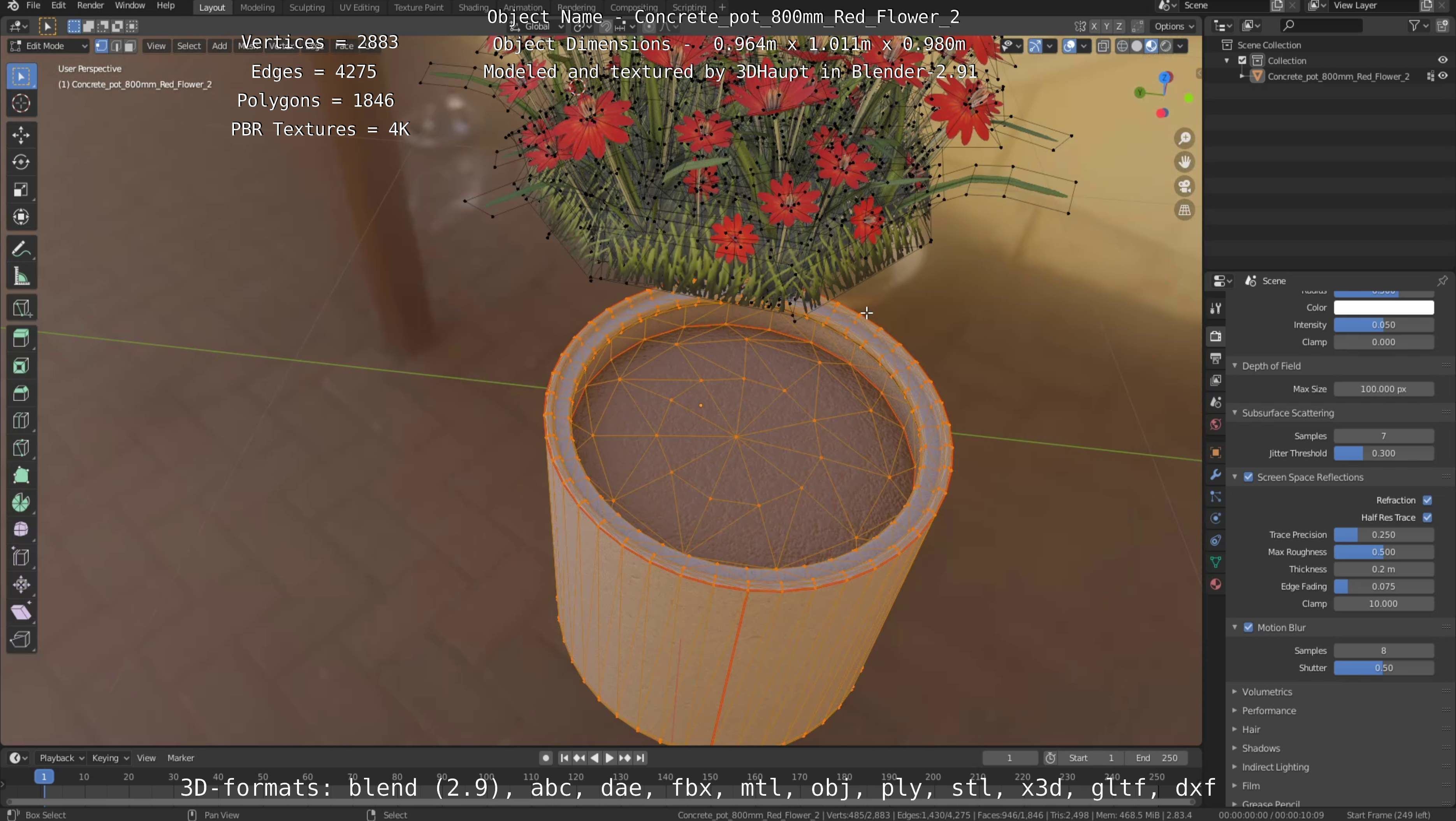This screenshot has height=821, width=1456.
Task: Toggle the Refraction checkbox
Action: (1427, 501)
